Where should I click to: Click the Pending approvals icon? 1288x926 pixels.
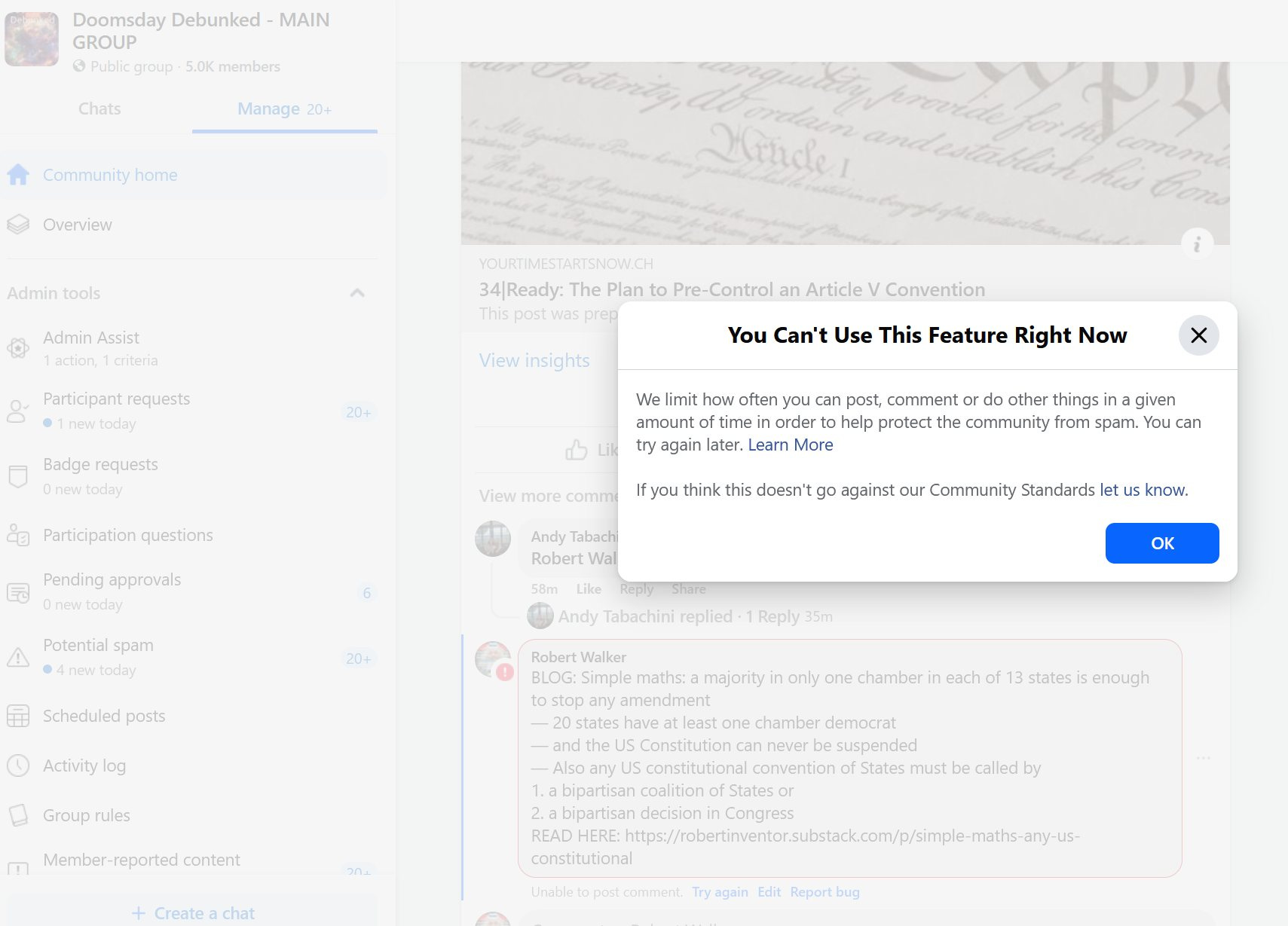pyautogui.click(x=18, y=593)
